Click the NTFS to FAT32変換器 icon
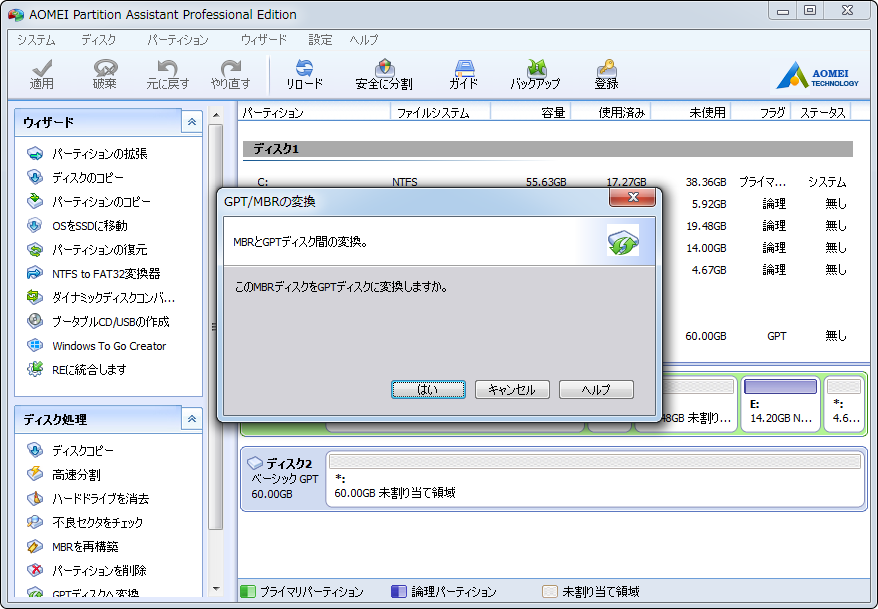This screenshot has width=878, height=609. (35, 273)
